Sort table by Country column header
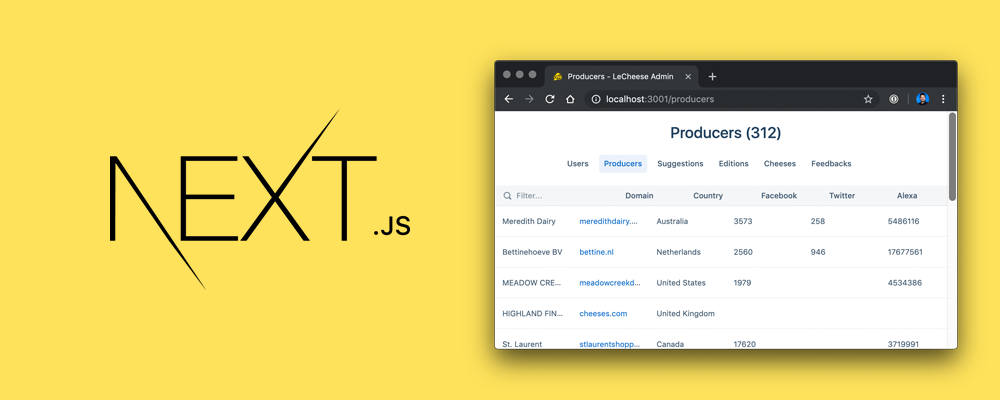Viewport: 1000px width, 400px height. [708, 196]
